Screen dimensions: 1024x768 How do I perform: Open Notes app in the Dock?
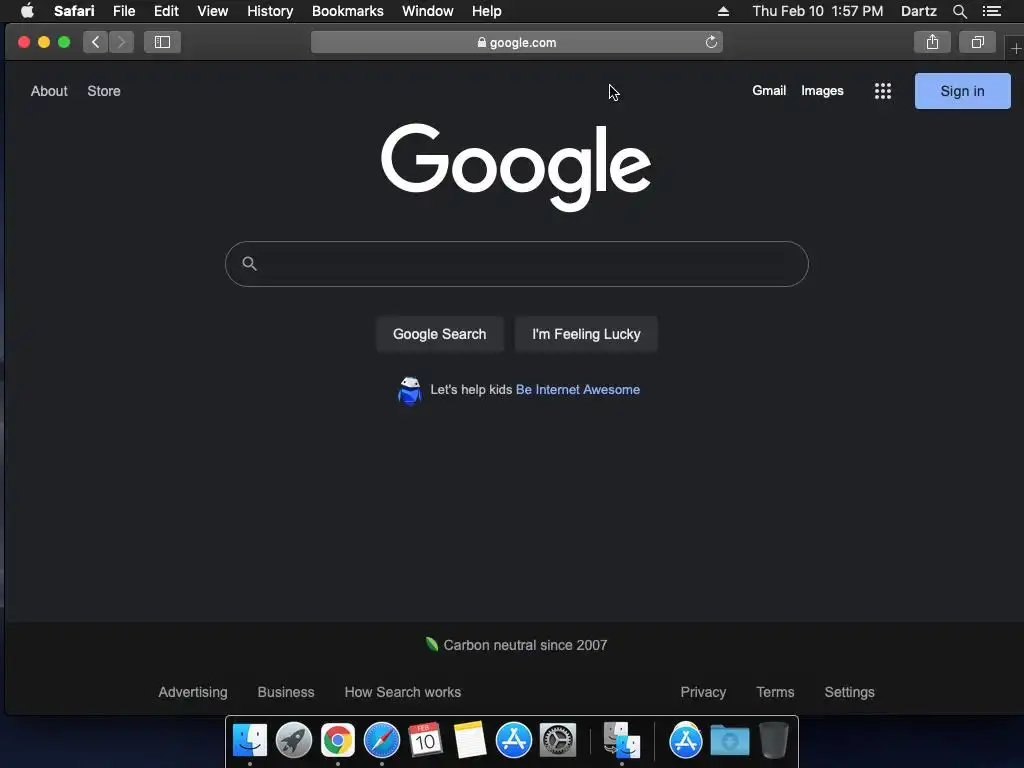click(x=470, y=740)
